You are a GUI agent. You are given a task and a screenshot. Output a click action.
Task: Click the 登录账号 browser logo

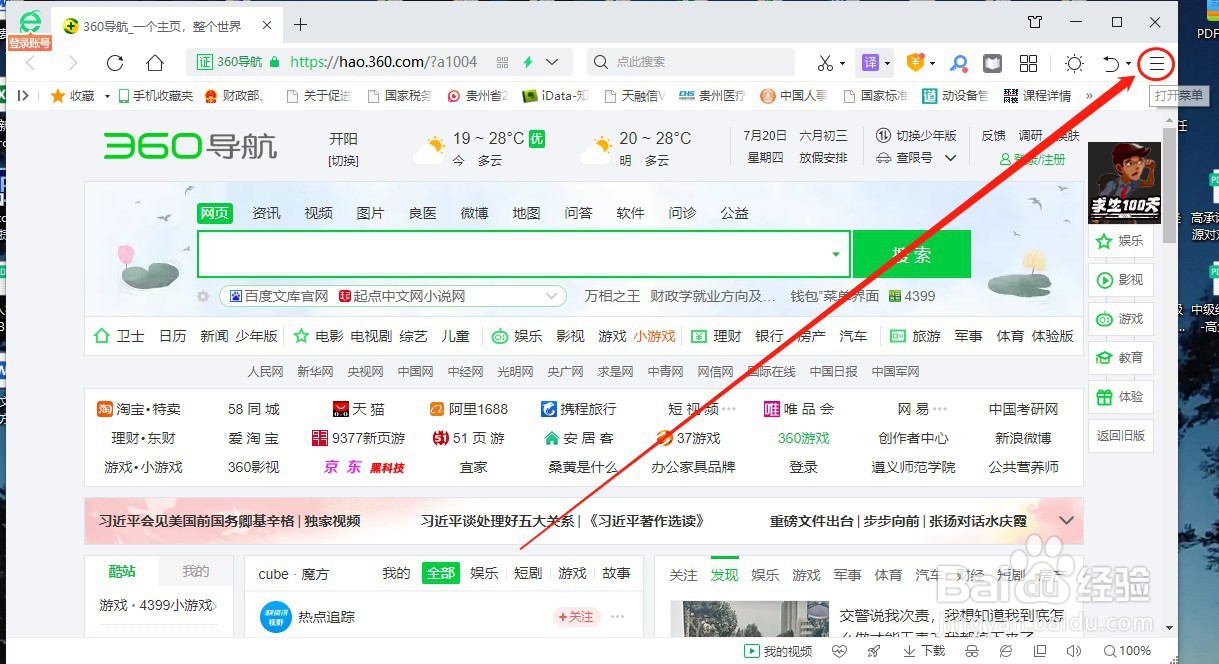(30, 29)
